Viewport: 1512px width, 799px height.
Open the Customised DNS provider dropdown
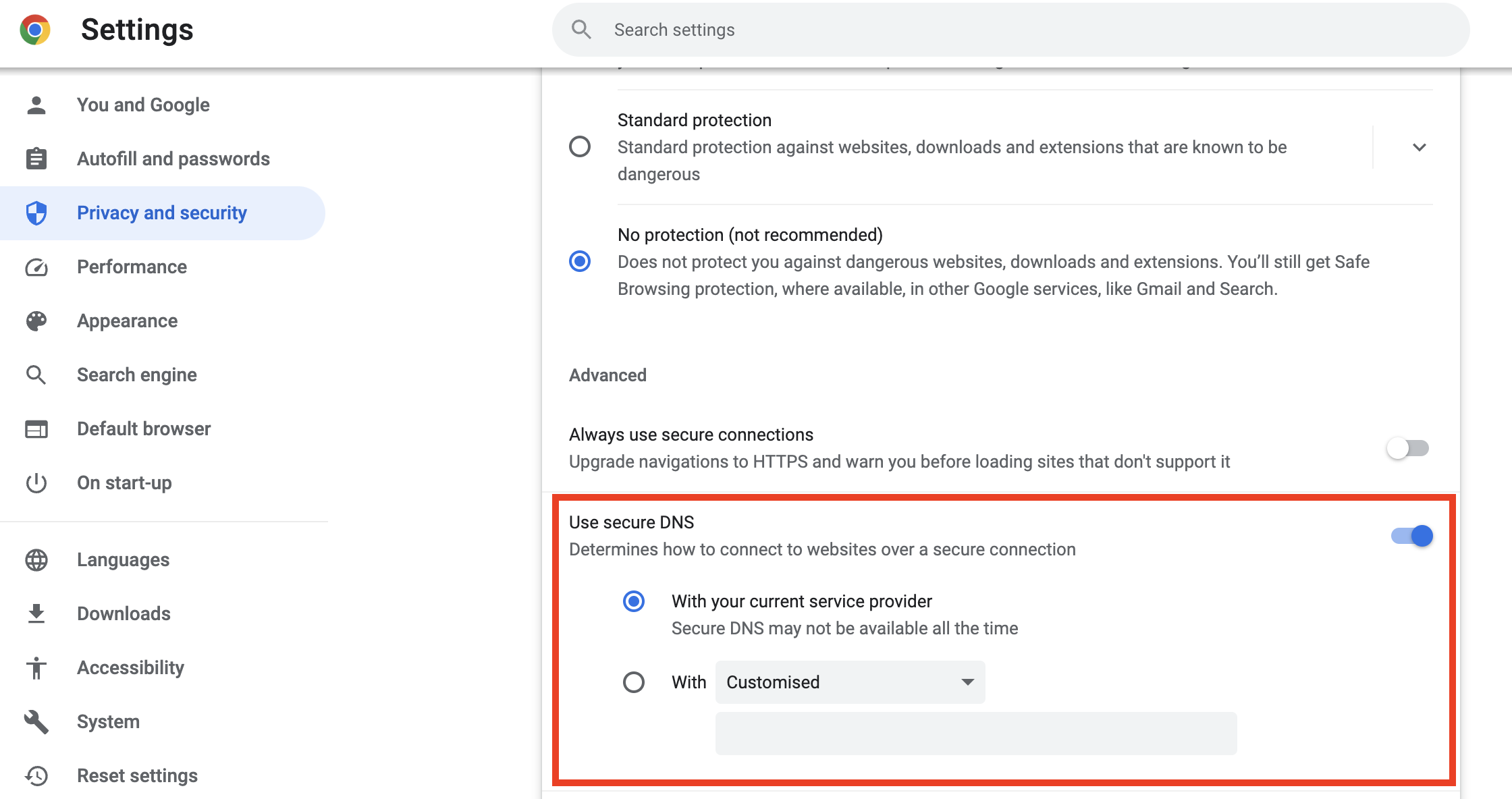[850, 682]
